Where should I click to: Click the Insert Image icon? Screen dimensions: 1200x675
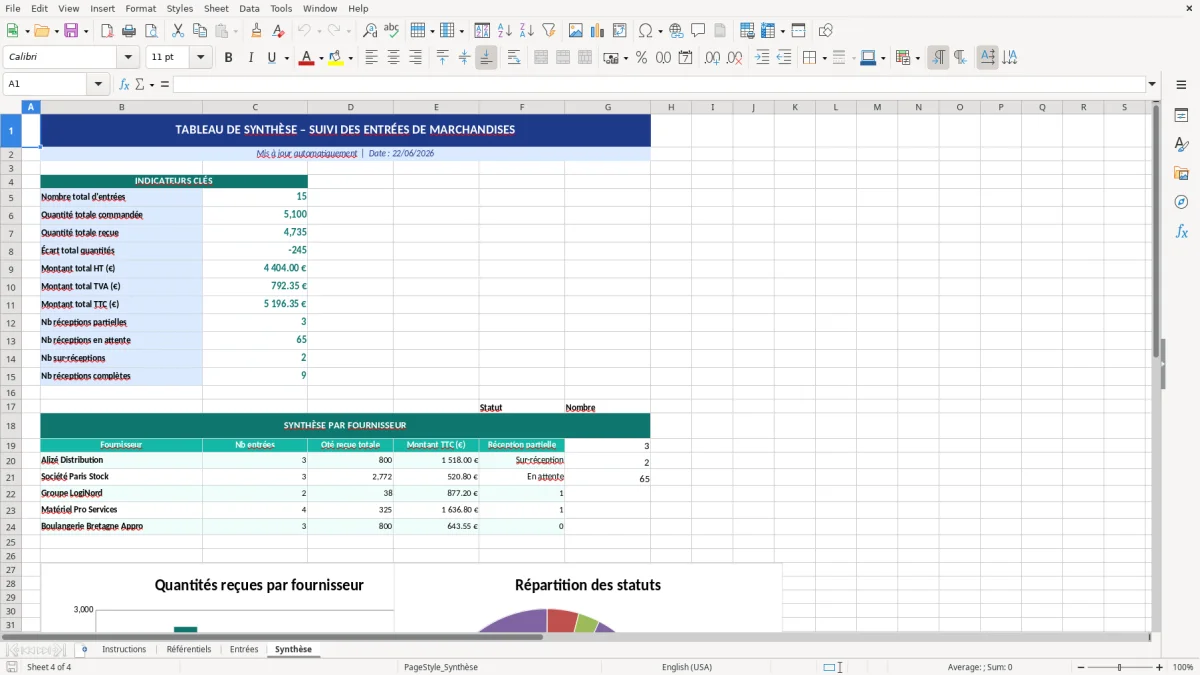(x=576, y=31)
